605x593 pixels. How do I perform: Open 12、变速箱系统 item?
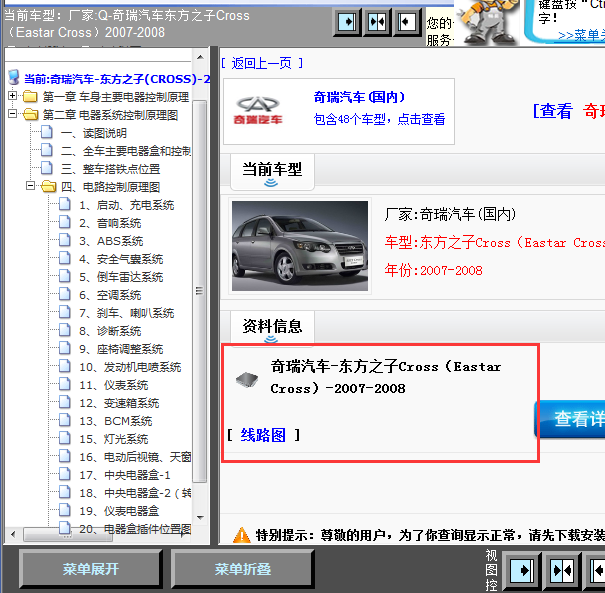coord(119,403)
